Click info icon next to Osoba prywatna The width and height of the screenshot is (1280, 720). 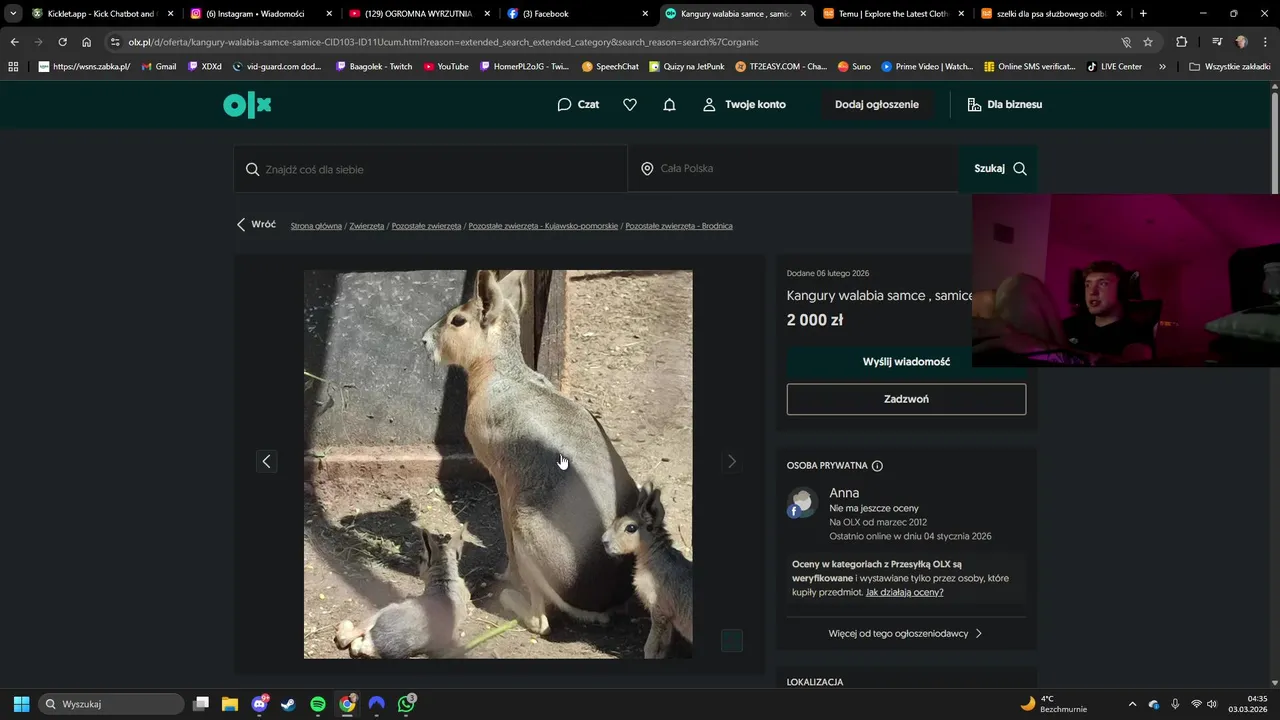(877, 466)
